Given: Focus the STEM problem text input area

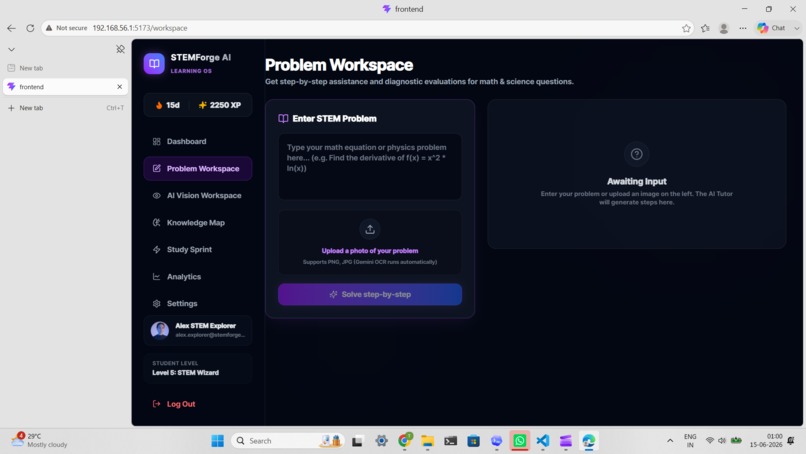Looking at the screenshot, I should [x=370, y=167].
